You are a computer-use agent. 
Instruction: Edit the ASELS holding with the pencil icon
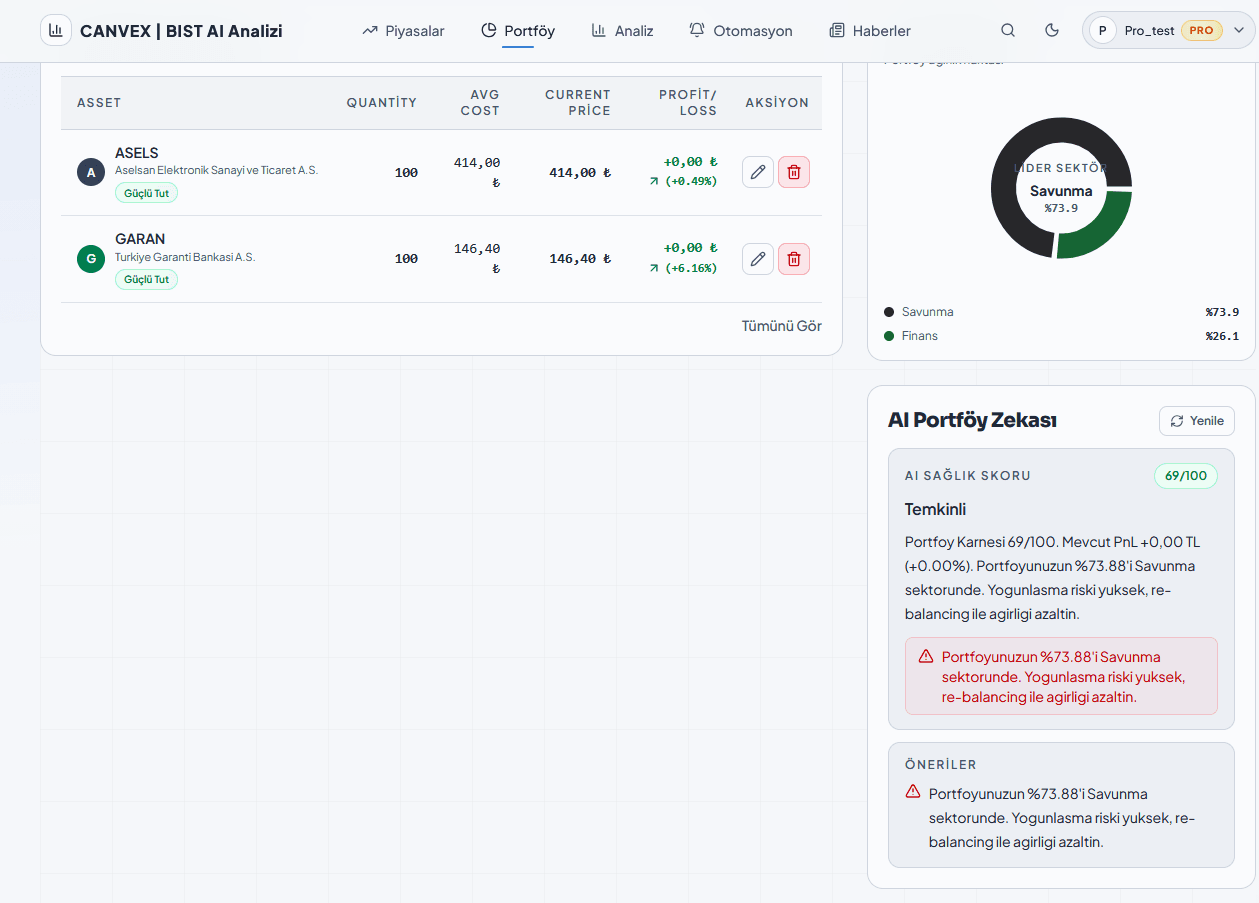pos(758,172)
